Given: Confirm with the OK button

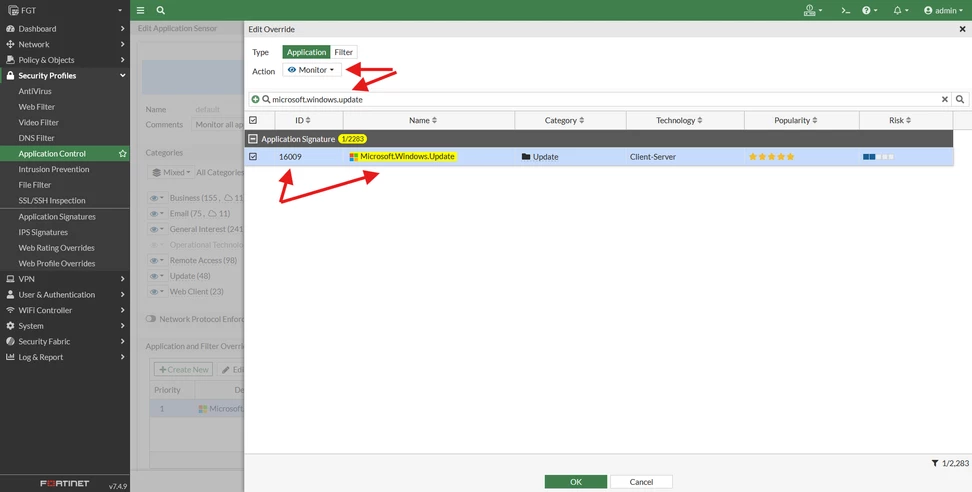Looking at the screenshot, I should (x=576, y=481).
